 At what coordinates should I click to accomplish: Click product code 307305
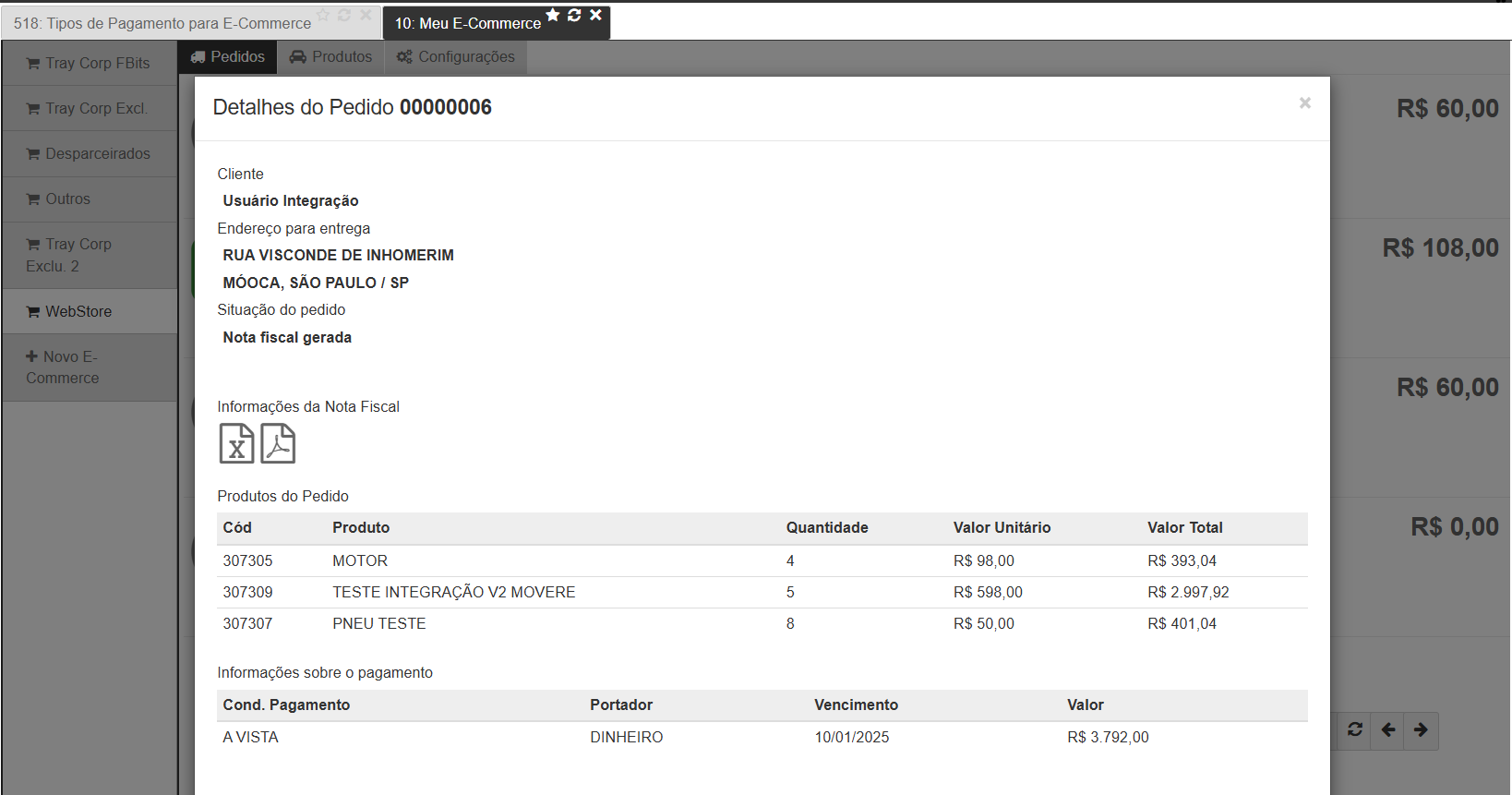tap(247, 560)
